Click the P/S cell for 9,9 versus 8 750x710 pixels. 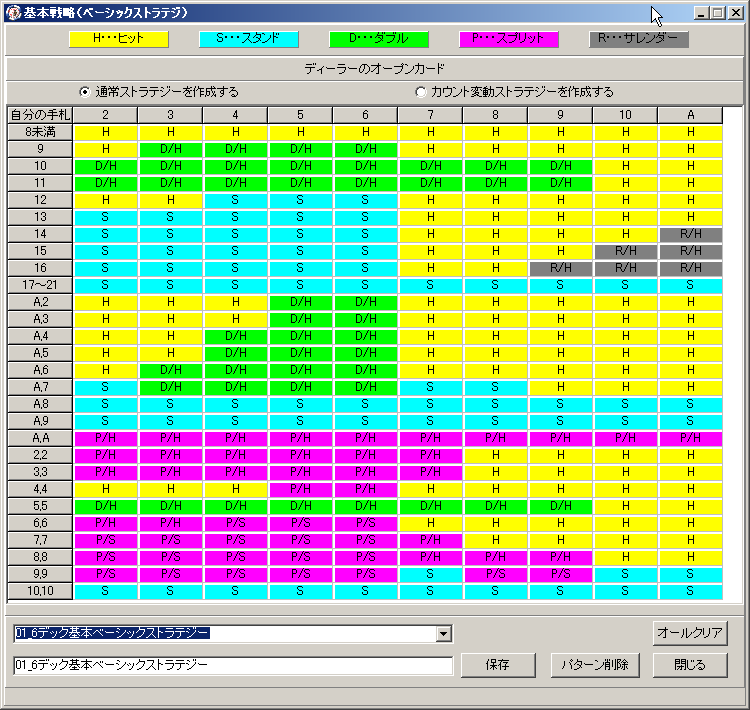[496, 574]
